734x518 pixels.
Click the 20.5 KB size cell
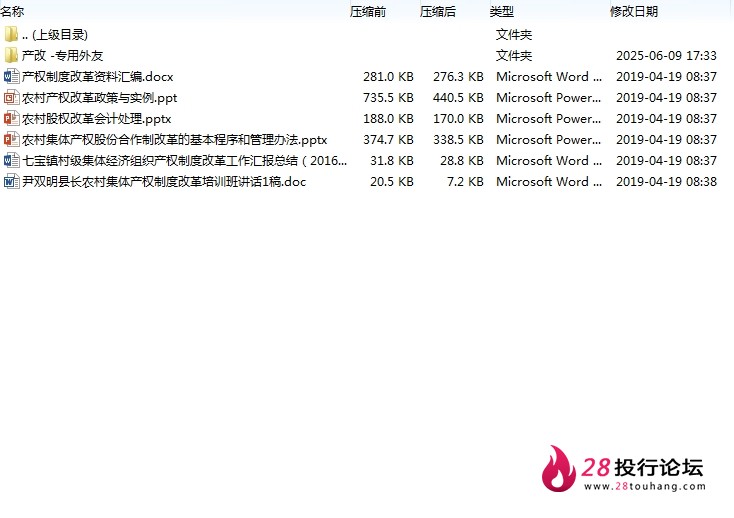pyautogui.click(x=392, y=182)
